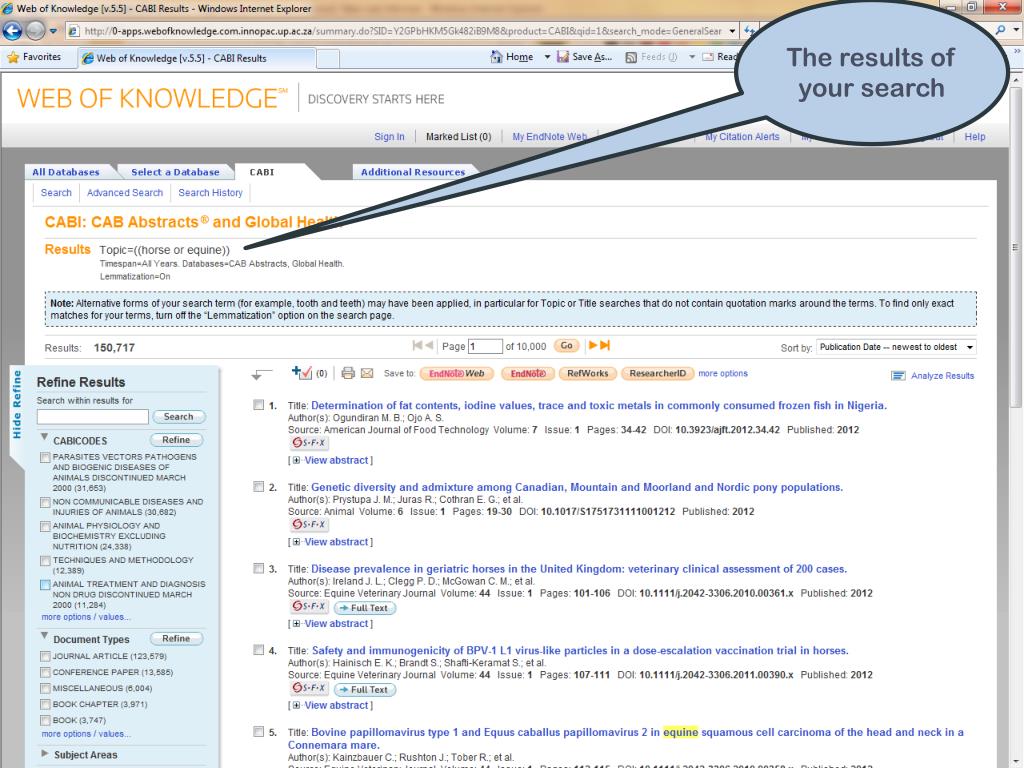
Task: Tick Parasites Vectors Pathogens CABICODE filter
Action: point(45,457)
